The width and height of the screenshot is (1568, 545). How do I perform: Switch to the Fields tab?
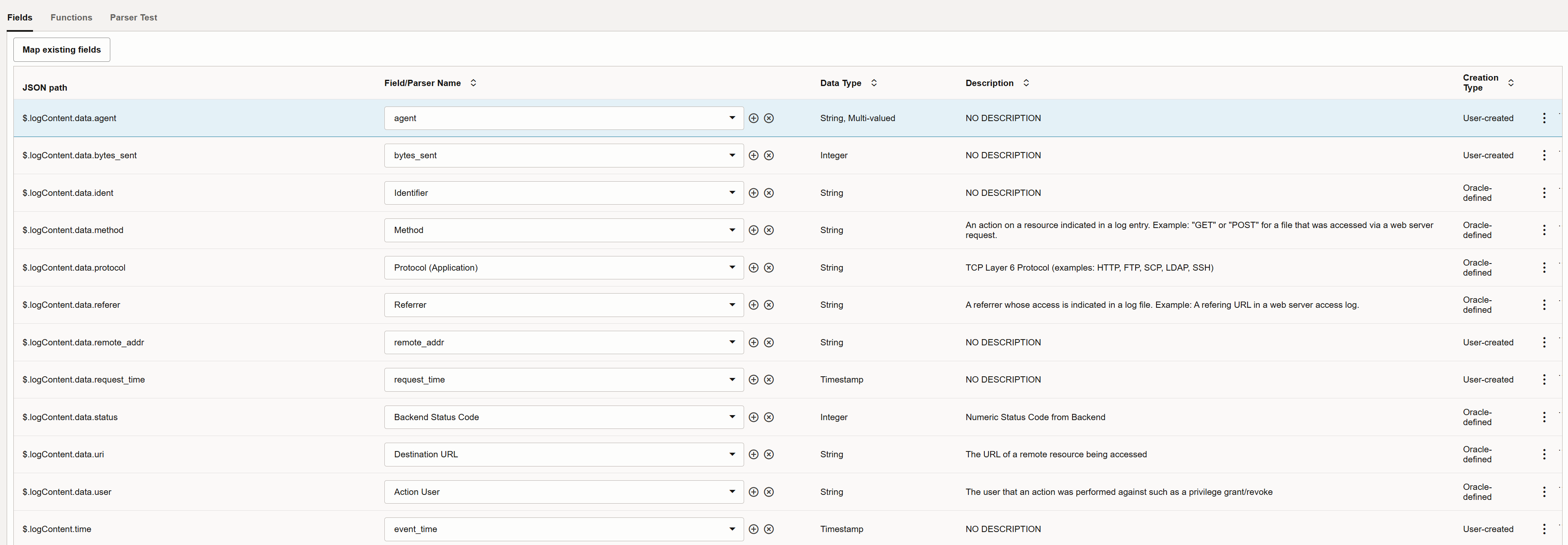pos(20,18)
